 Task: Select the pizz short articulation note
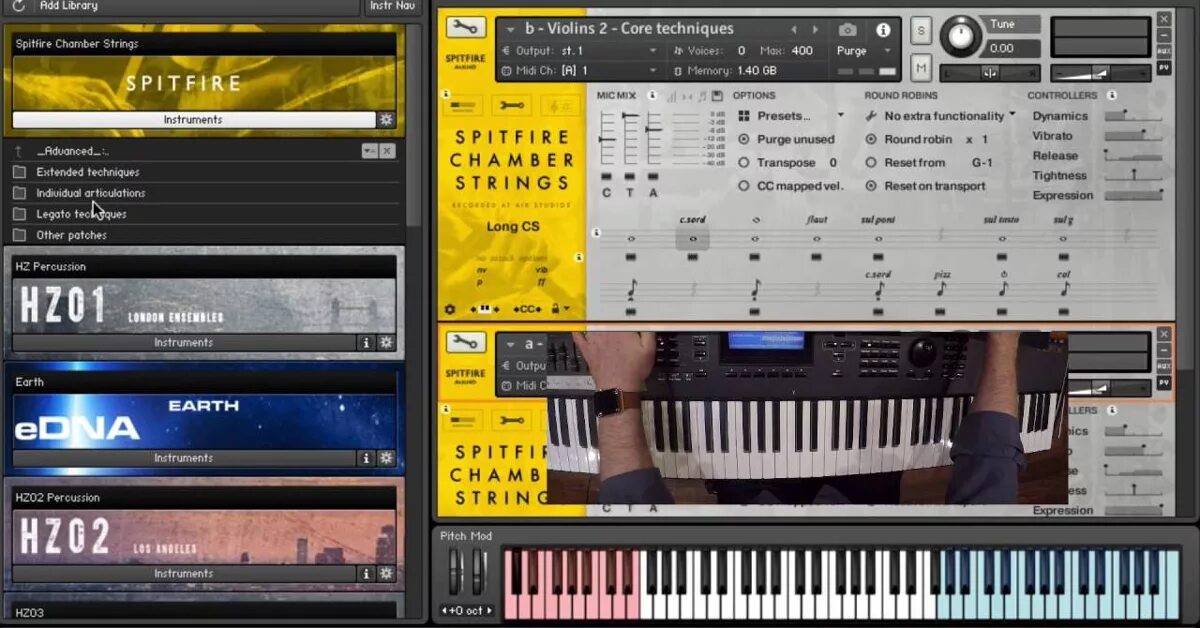click(x=941, y=290)
